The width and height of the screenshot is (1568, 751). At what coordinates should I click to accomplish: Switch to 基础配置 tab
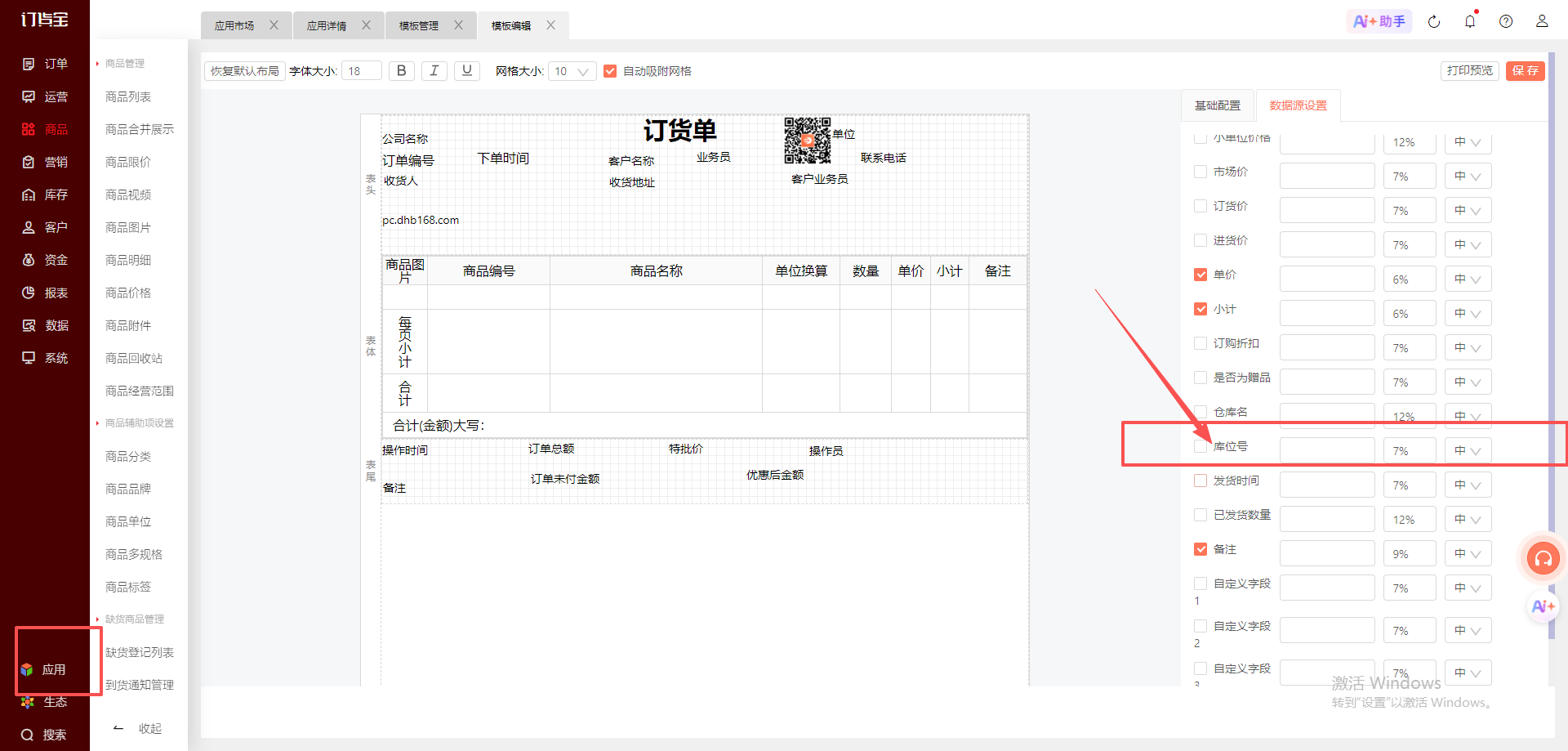[x=1218, y=105]
